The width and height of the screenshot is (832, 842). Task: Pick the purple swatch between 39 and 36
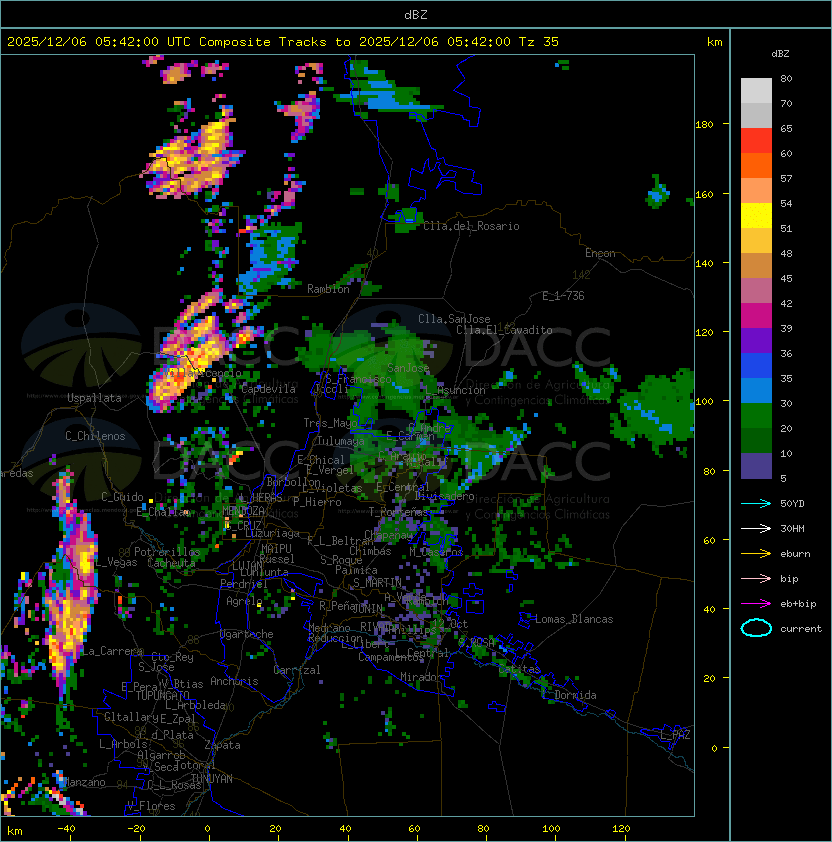click(756, 340)
